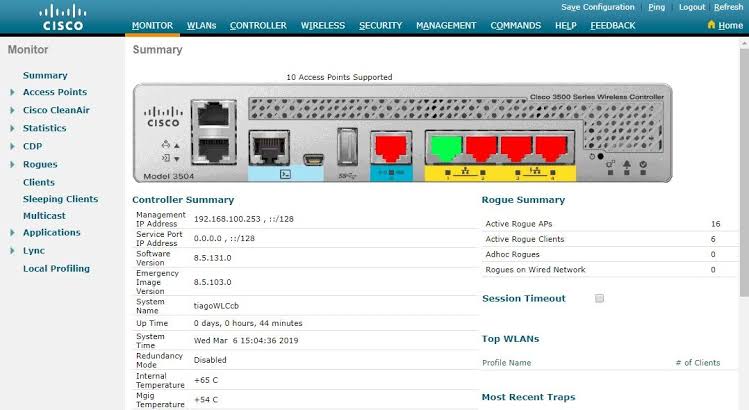Open the FEEDBACK menu tab
Screen dimensions: 749x410
613,25
